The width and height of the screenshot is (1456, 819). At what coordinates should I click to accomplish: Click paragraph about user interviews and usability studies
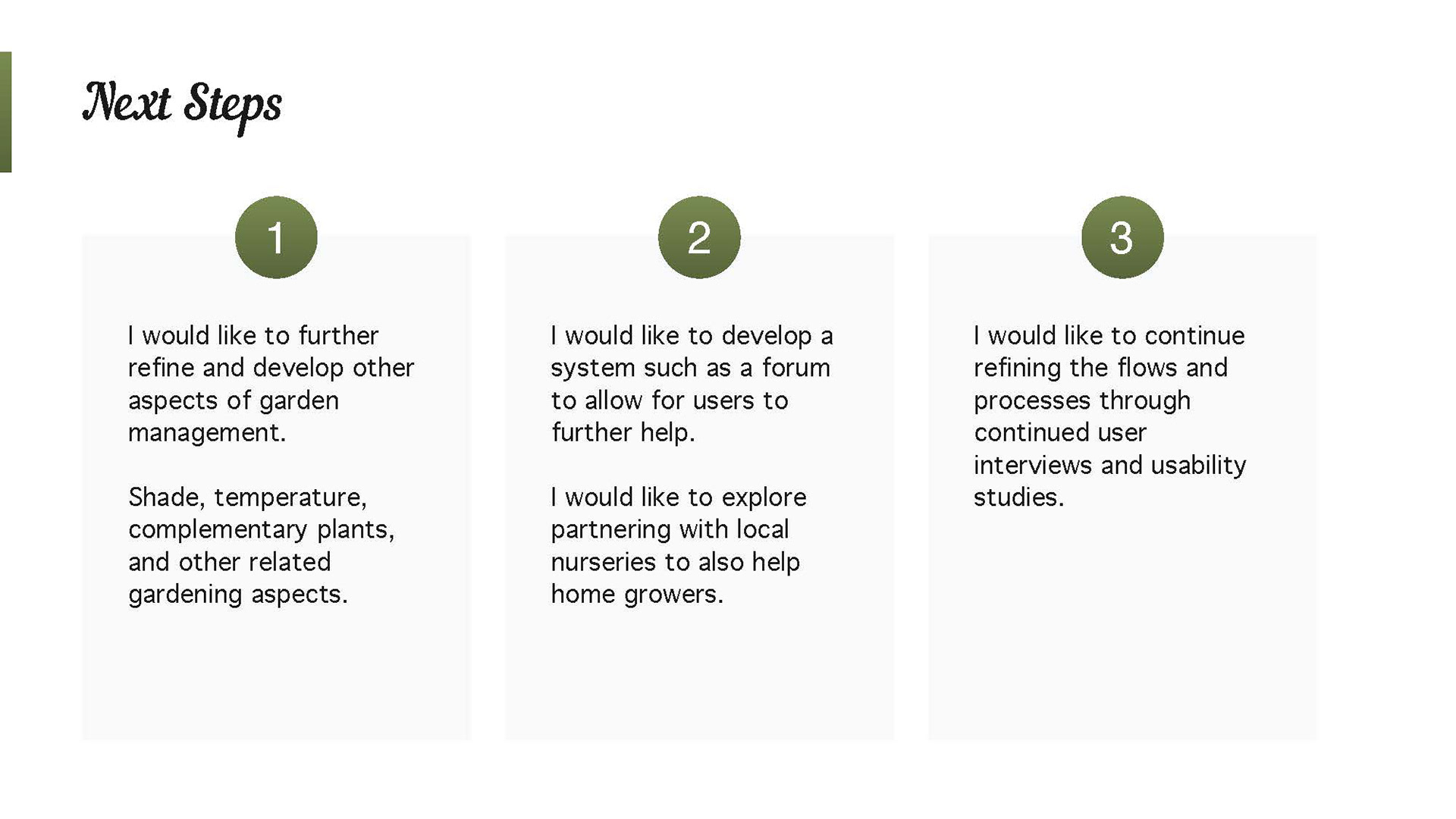coord(1110,416)
